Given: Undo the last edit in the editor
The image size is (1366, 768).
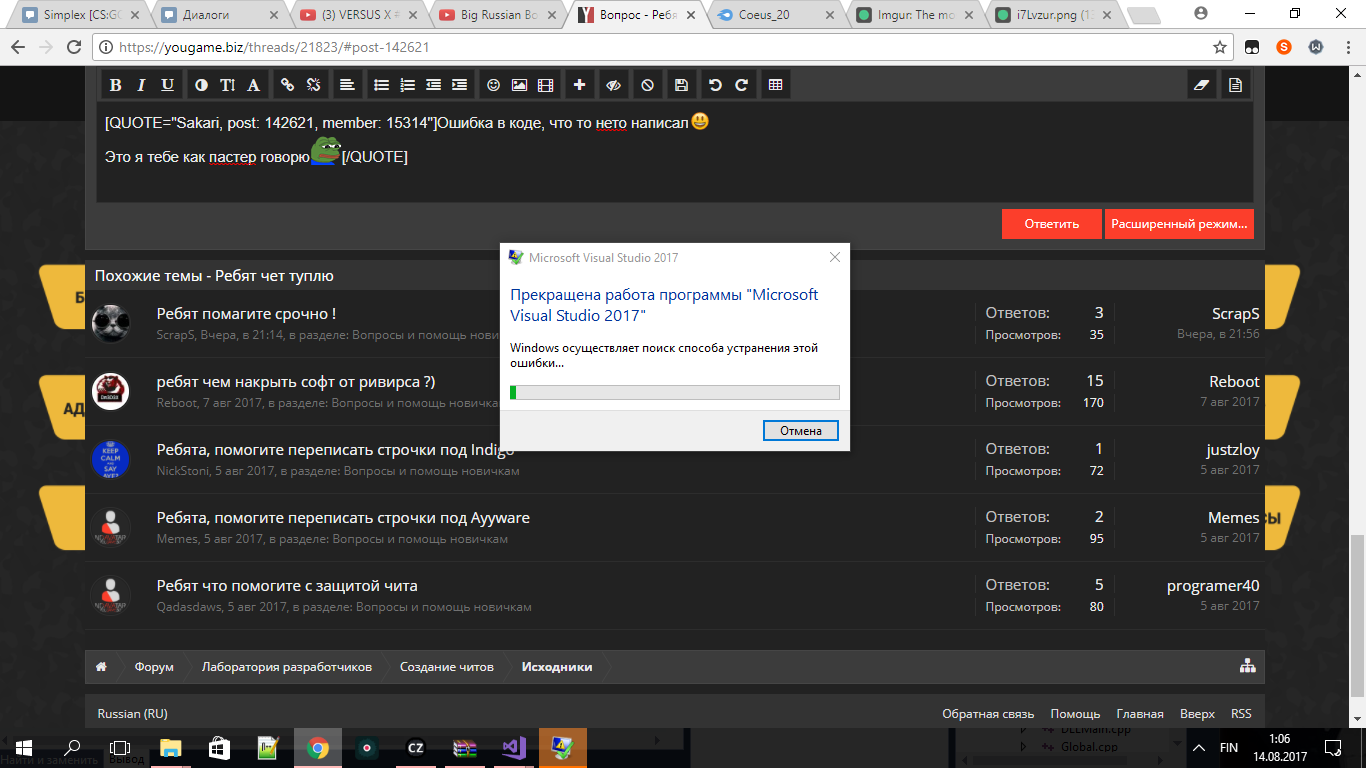Looking at the screenshot, I should pyautogui.click(x=716, y=85).
